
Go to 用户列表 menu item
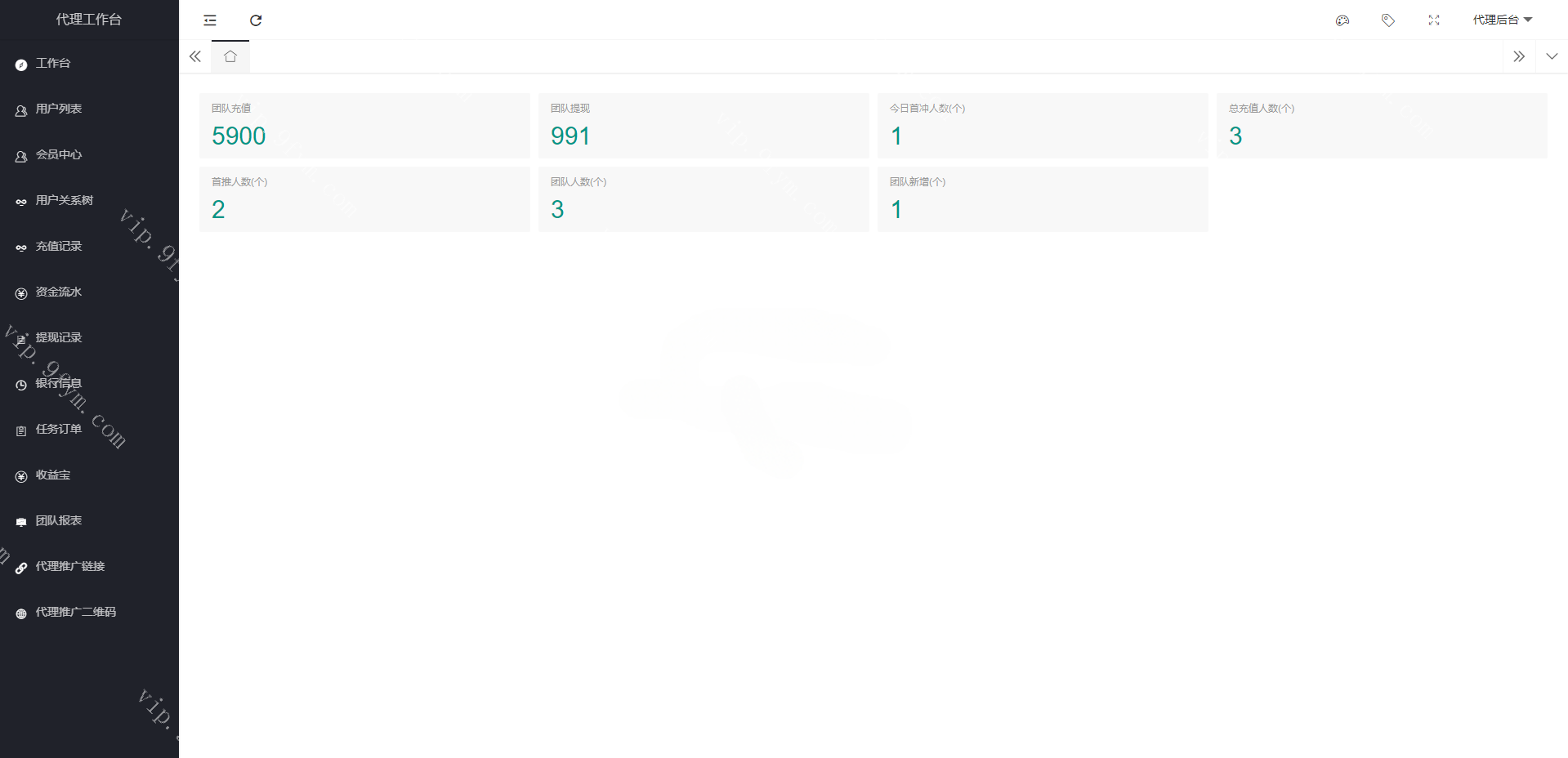59,109
